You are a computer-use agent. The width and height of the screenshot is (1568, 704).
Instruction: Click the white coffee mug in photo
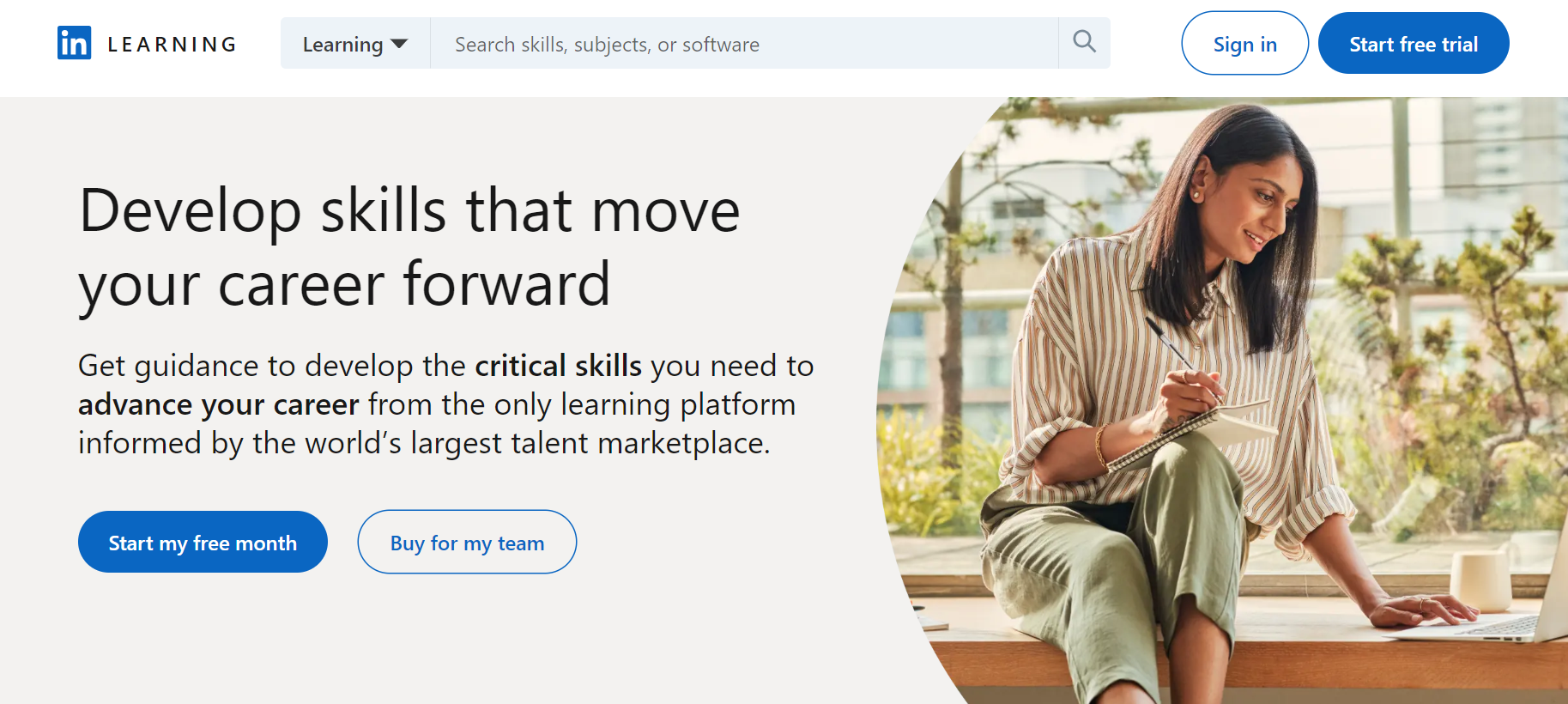coord(1480,579)
